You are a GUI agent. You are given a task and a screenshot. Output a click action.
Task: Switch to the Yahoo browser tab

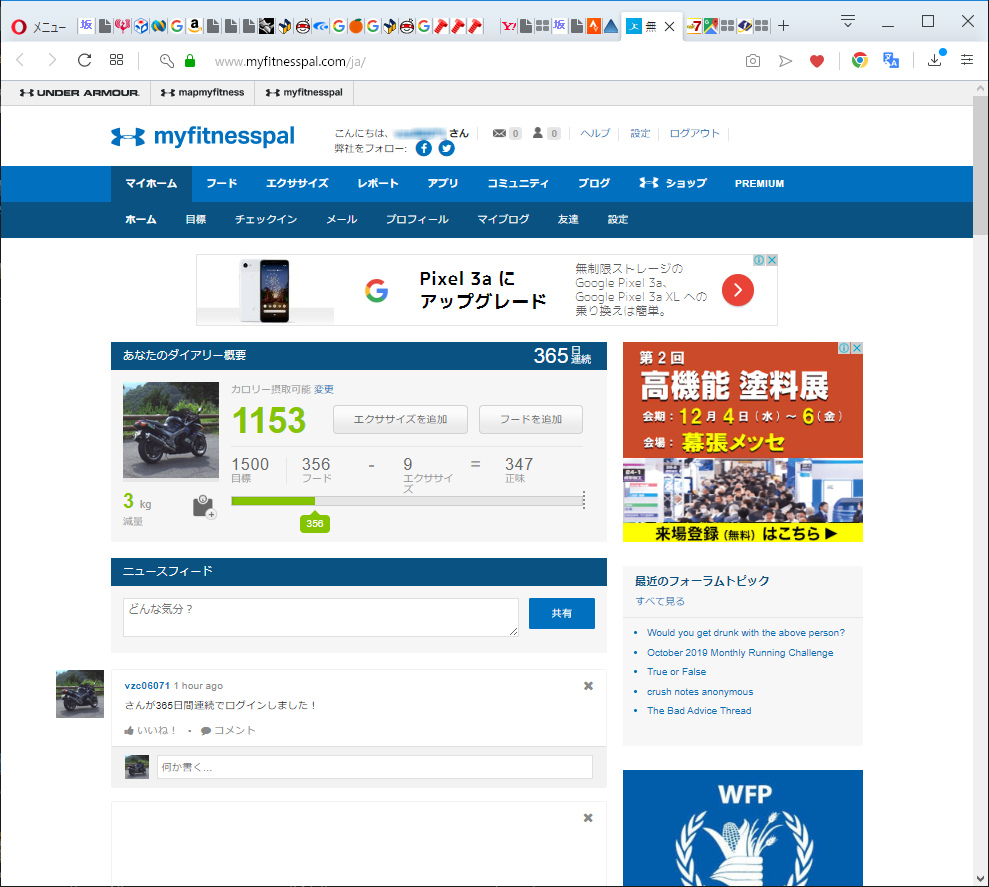point(508,26)
